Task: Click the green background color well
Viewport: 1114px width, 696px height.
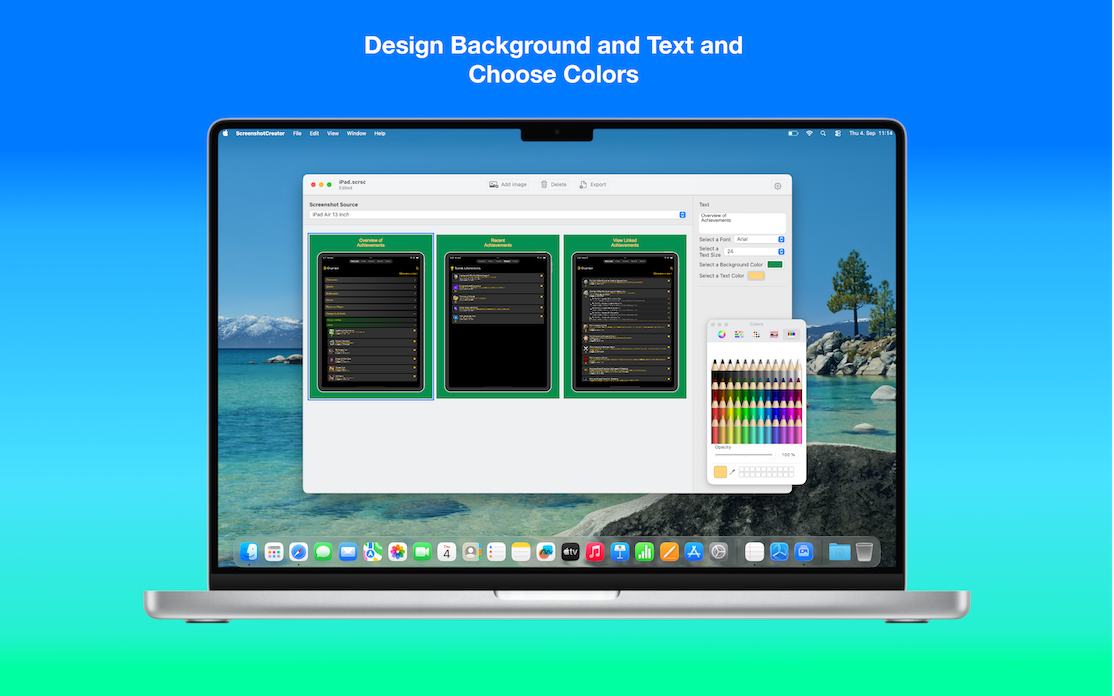Action: point(775,265)
